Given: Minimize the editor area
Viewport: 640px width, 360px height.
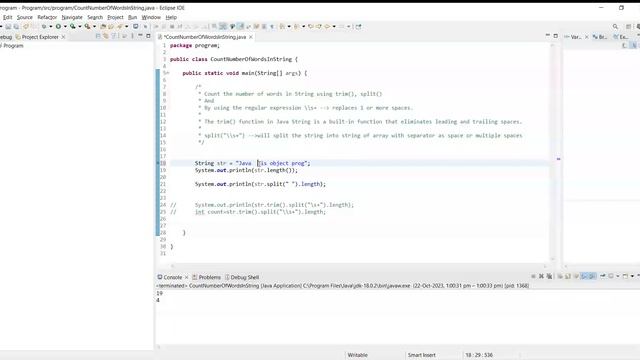Looking at the screenshot, I should click(x=548, y=36).
